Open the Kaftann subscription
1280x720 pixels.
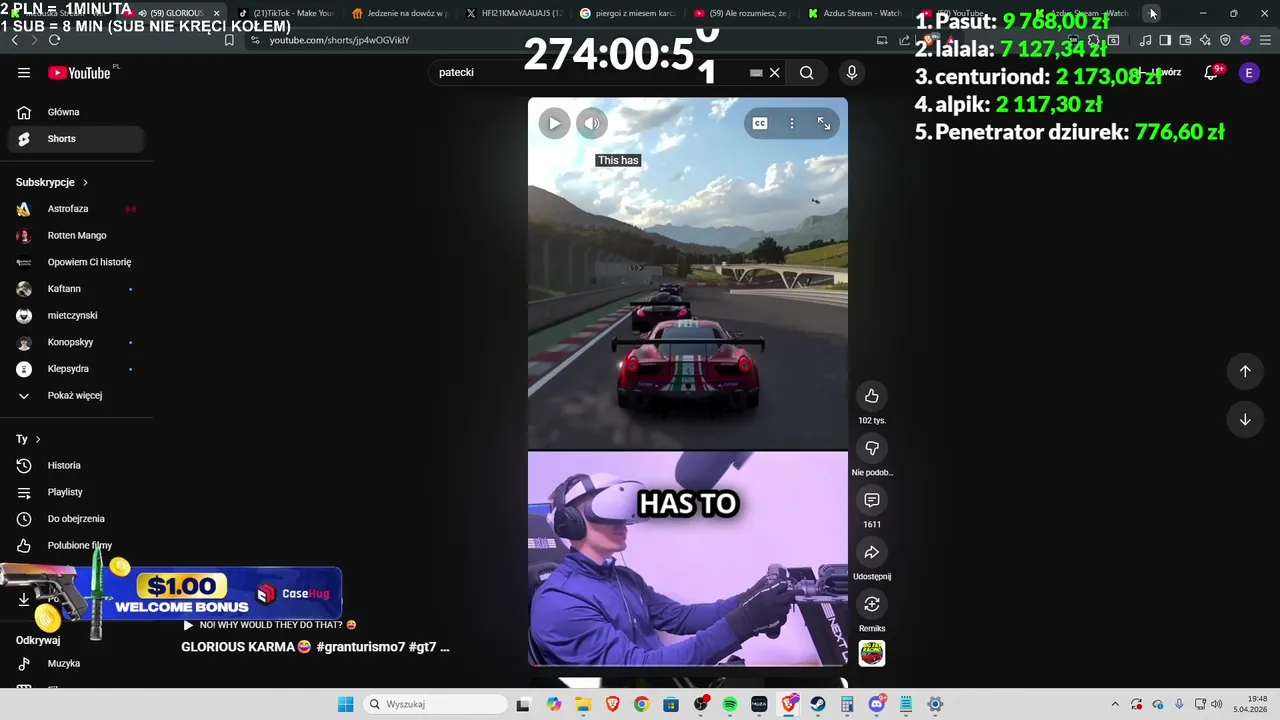coord(76,289)
